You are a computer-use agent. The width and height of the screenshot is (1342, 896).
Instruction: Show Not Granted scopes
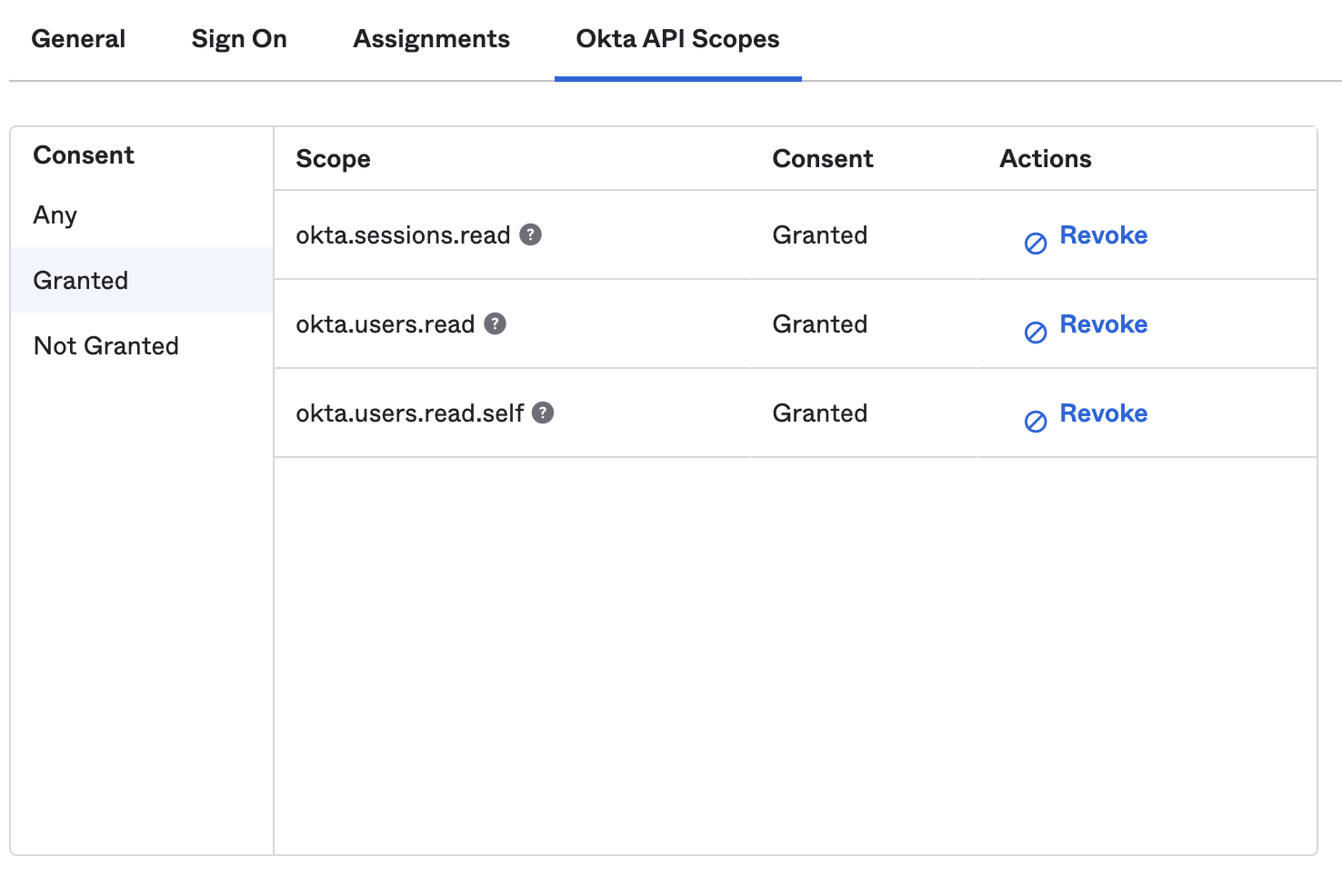tap(106, 346)
